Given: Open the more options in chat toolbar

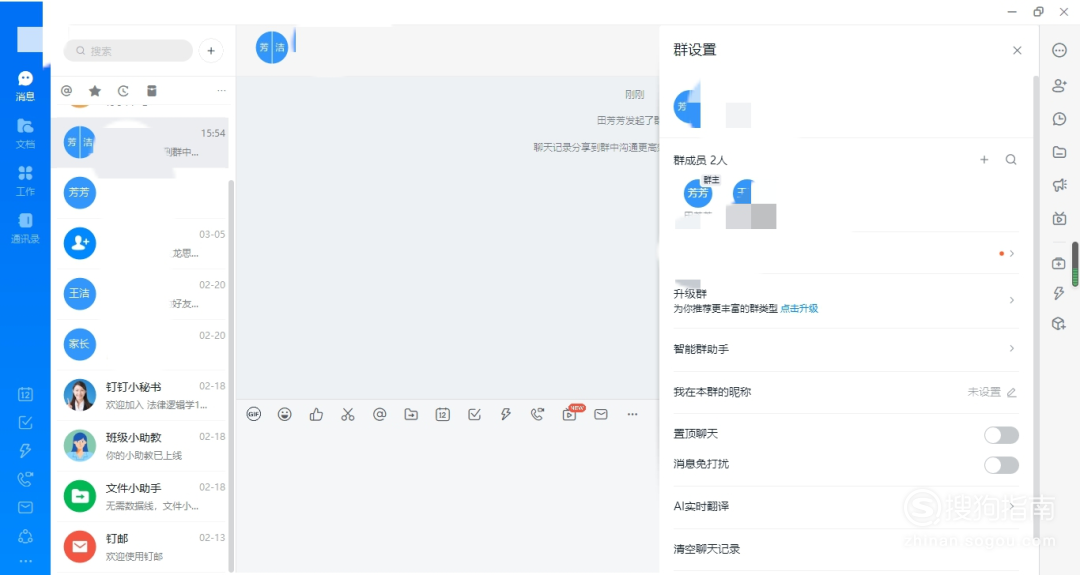Looking at the screenshot, I should pyautogui.click(x=632, y=414).
